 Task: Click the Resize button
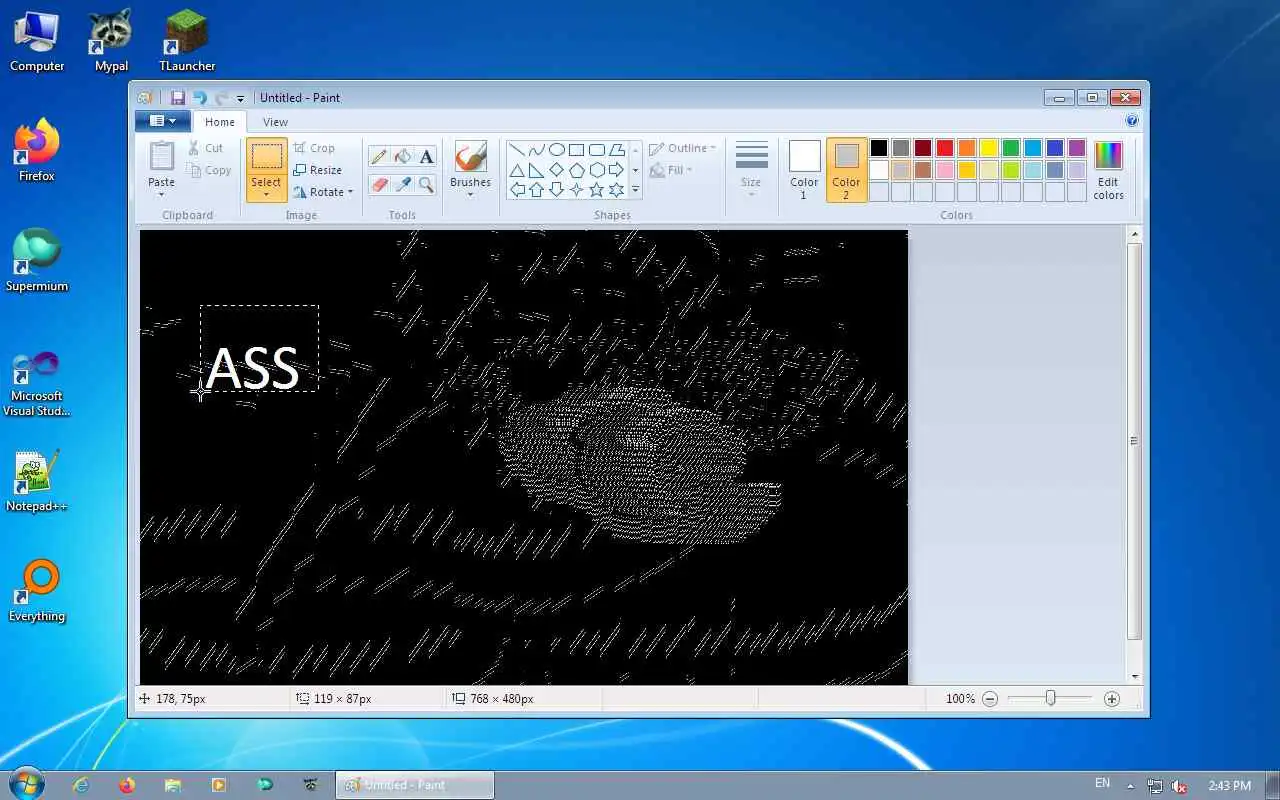[318, 170]
